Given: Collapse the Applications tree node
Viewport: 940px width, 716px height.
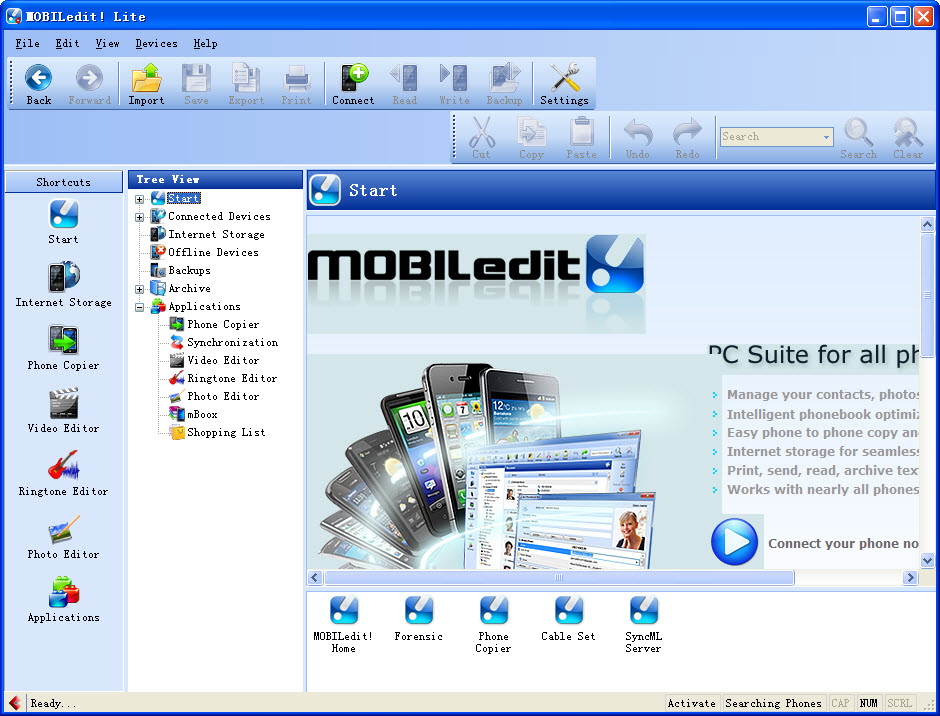Looking at the screenshot, I should (x=139, y=307).
